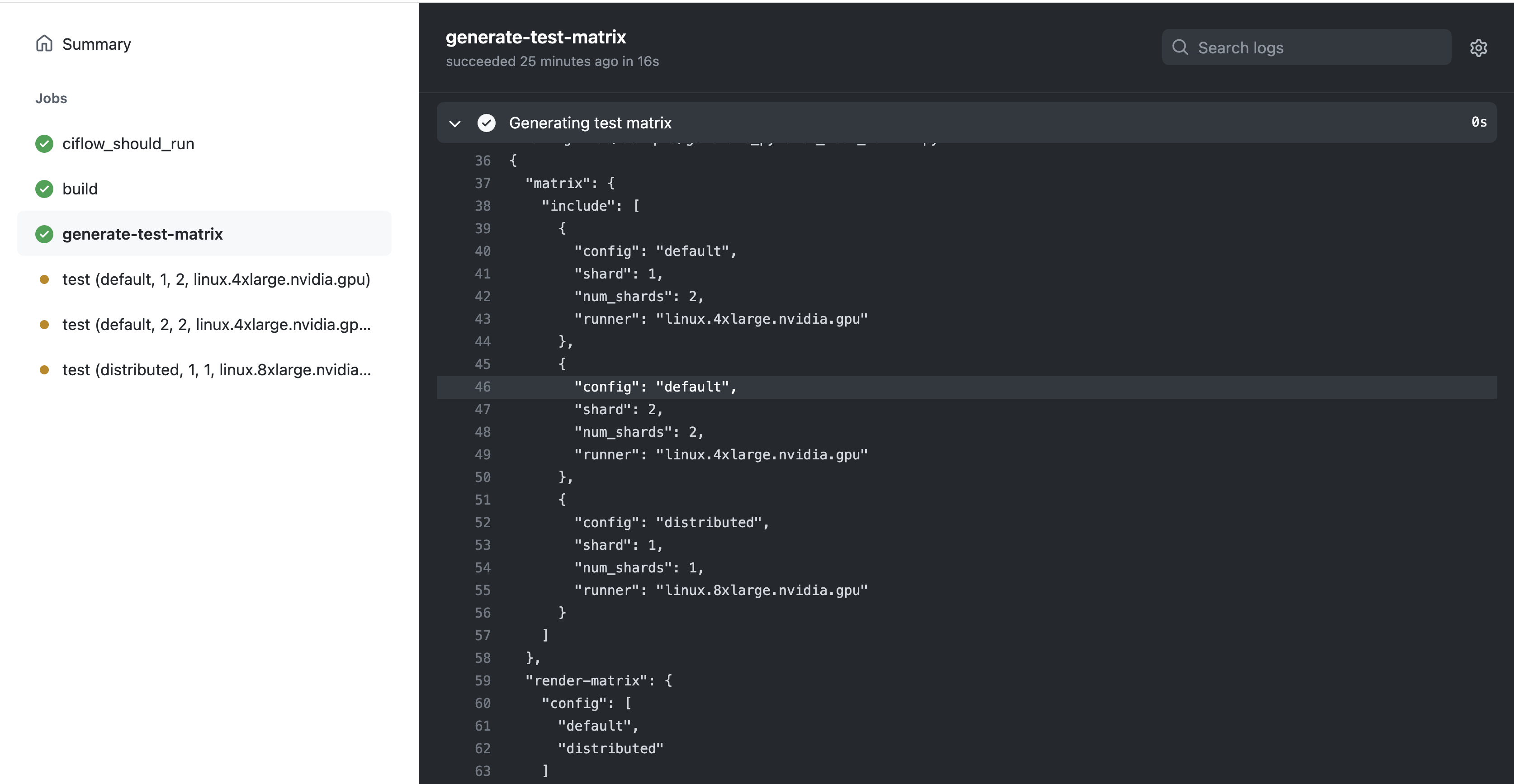Click the search magnifier icon
The width and height of the screenshot is (1514, 784).
pos(1179,47)
